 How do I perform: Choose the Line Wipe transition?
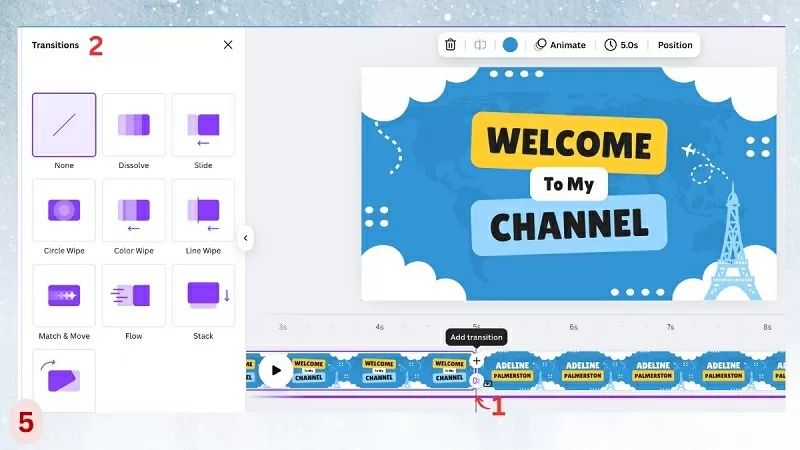(204, 210)
